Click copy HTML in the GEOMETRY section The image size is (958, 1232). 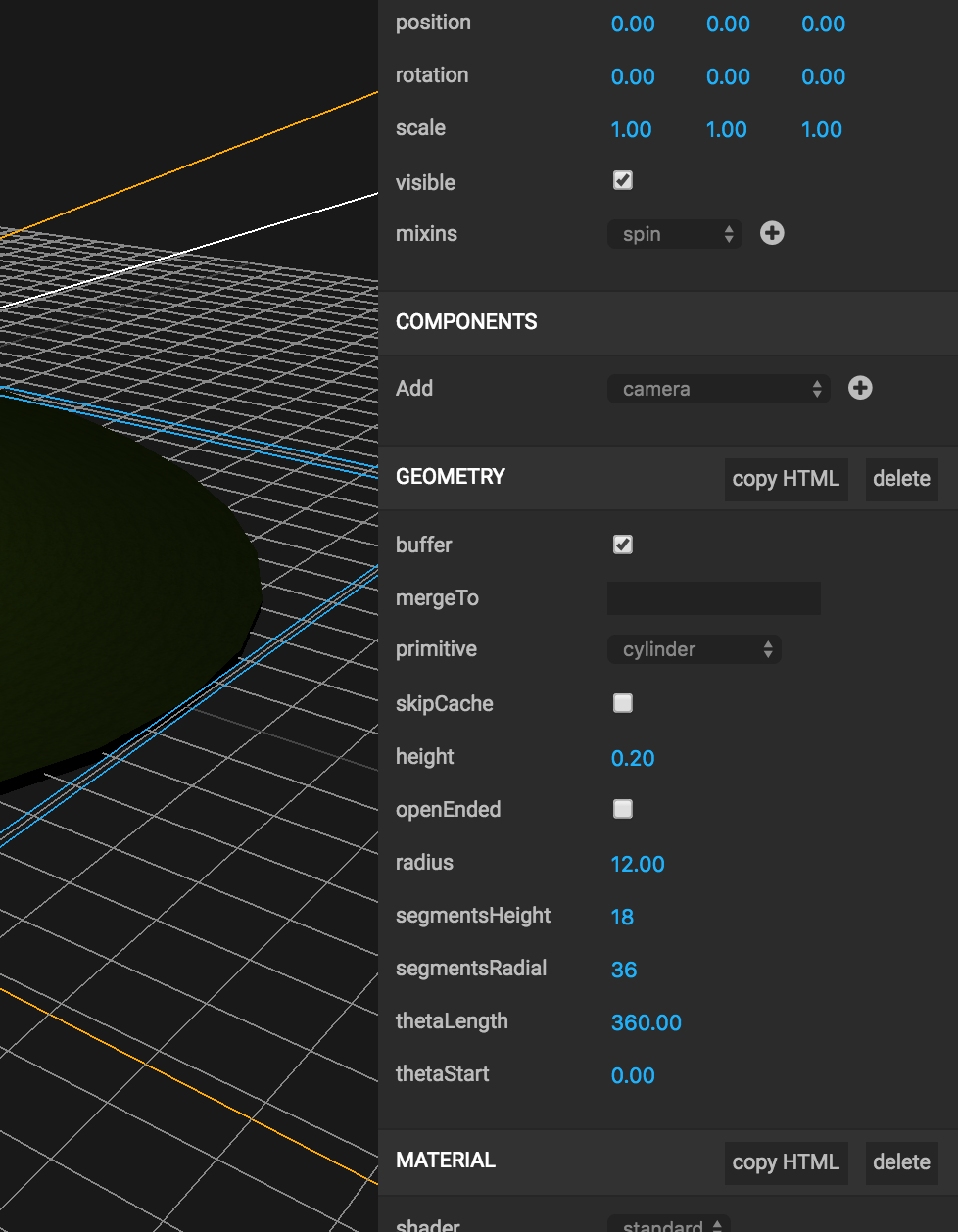[786, 479]
